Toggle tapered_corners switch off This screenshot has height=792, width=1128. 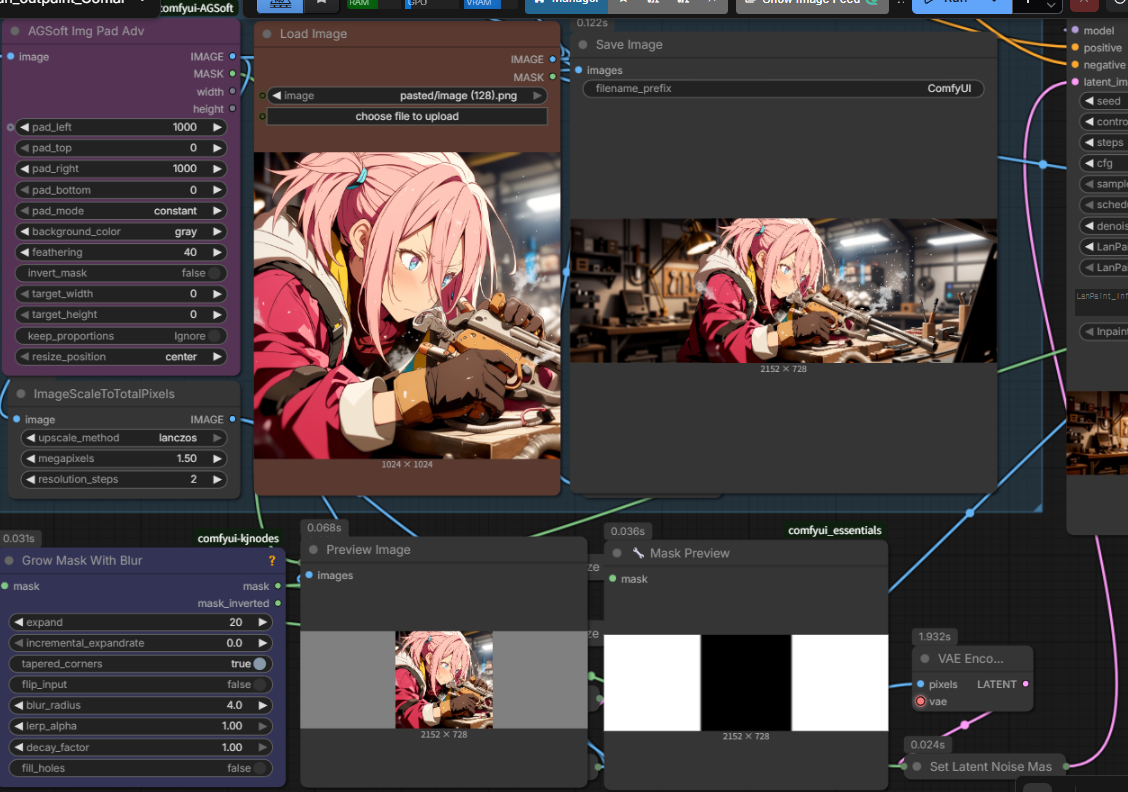tap(260, 664)
